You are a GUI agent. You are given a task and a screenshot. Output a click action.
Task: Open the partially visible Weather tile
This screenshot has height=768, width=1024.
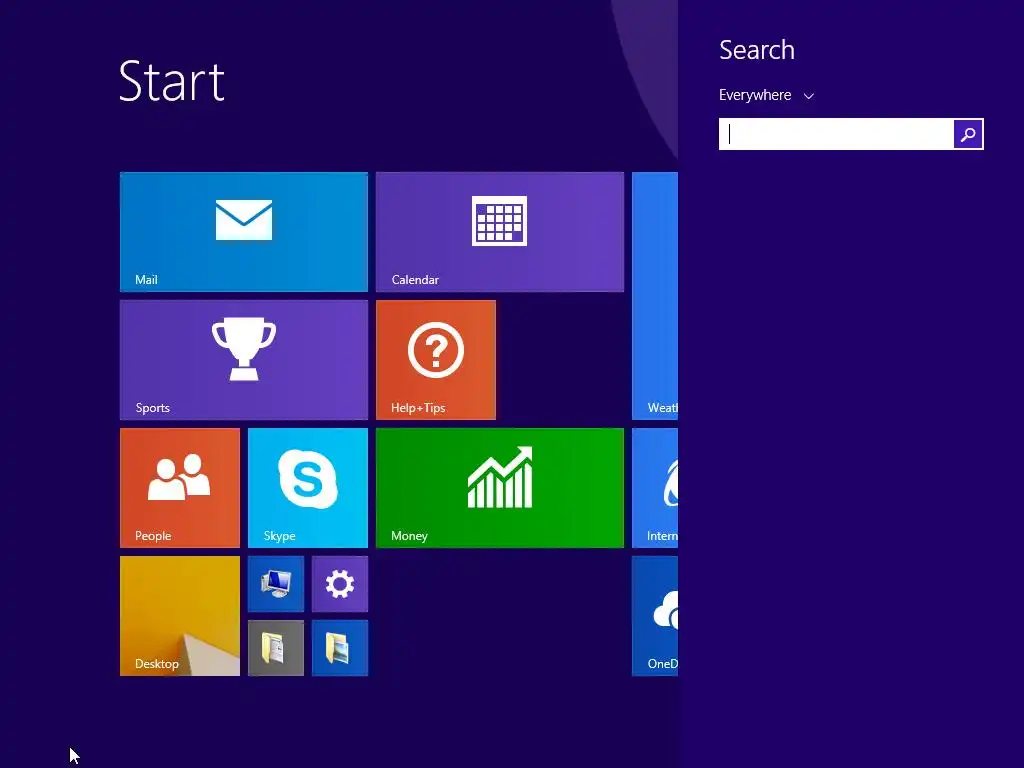coord(655,296)
